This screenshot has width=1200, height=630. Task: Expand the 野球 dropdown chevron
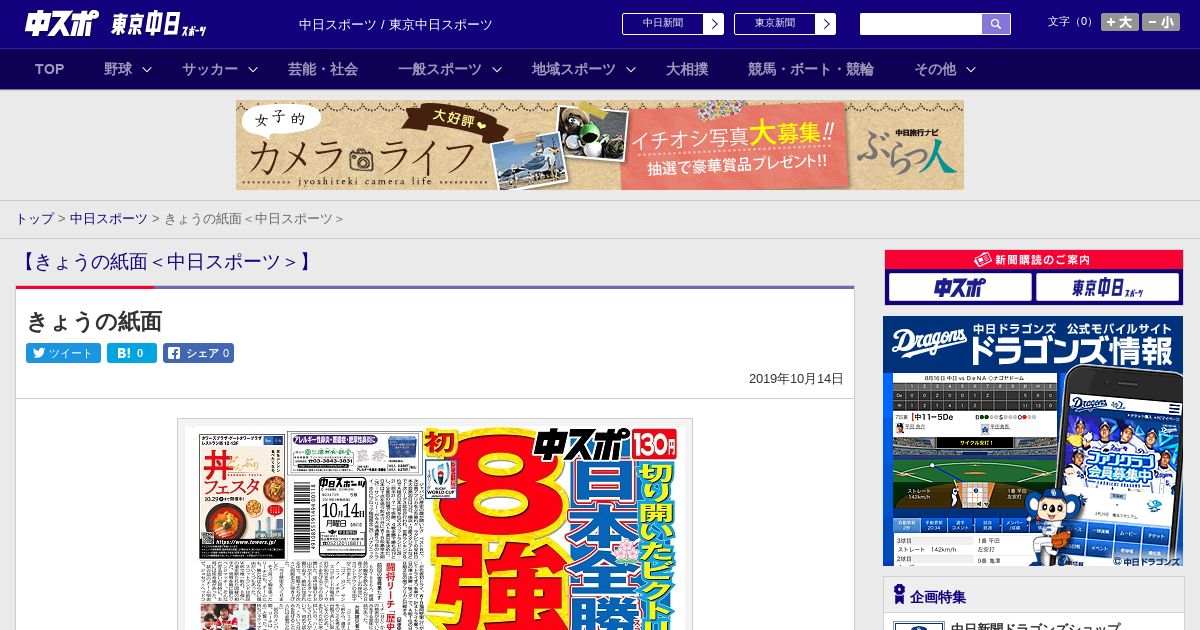147,69
